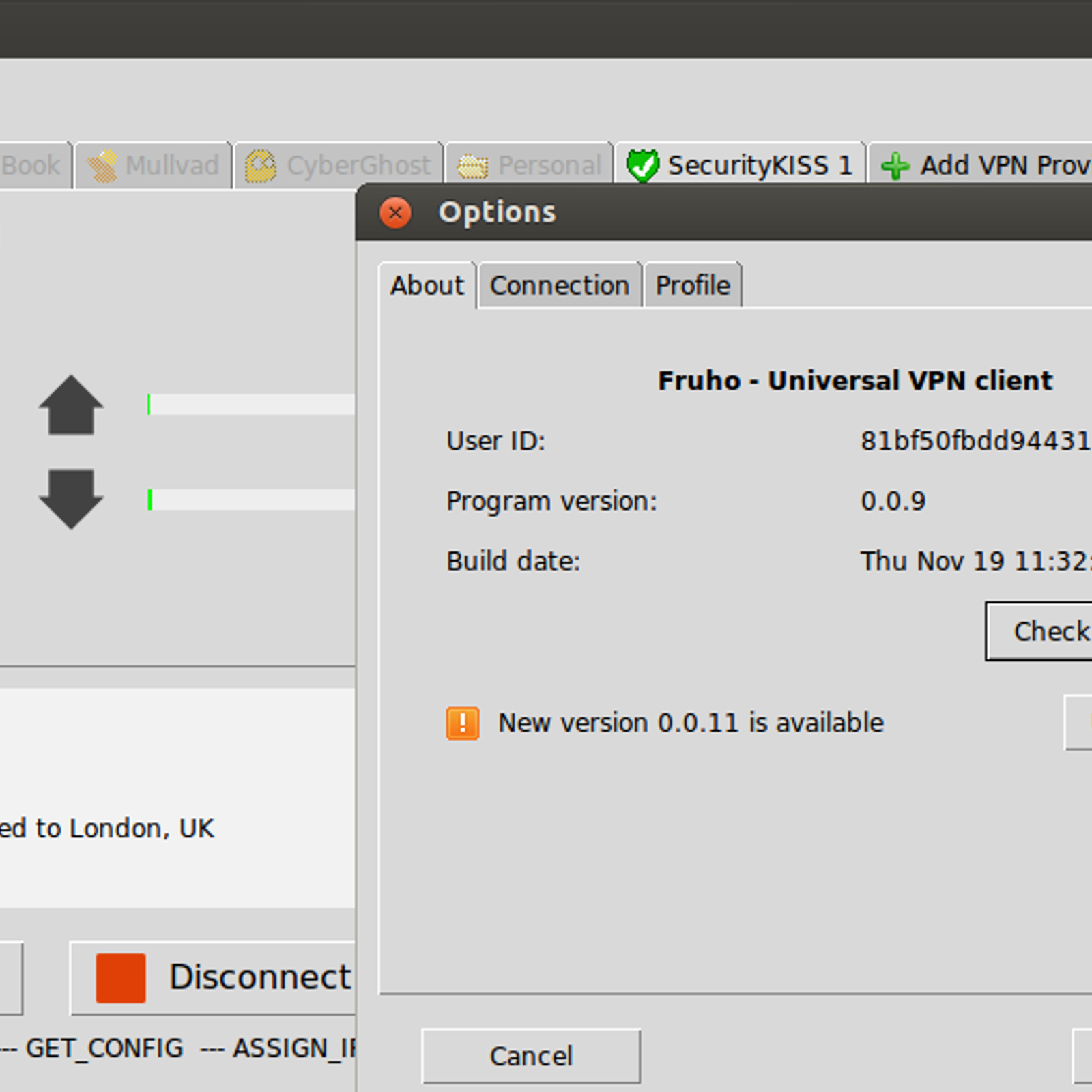Image resolution: width=1092 pixels, height=1092 pixels.
Task: Click the CyberGhost tab icon
Action: 260,166
